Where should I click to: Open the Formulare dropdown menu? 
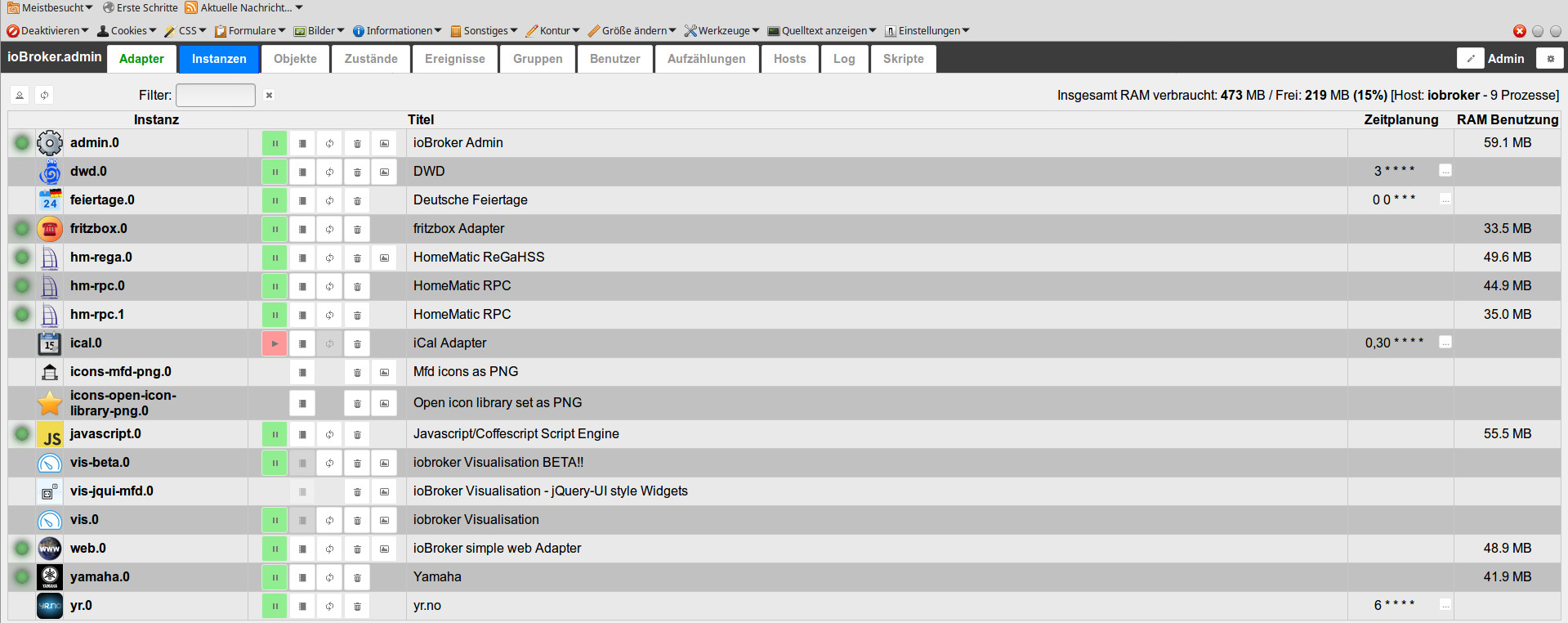point(250,31)
